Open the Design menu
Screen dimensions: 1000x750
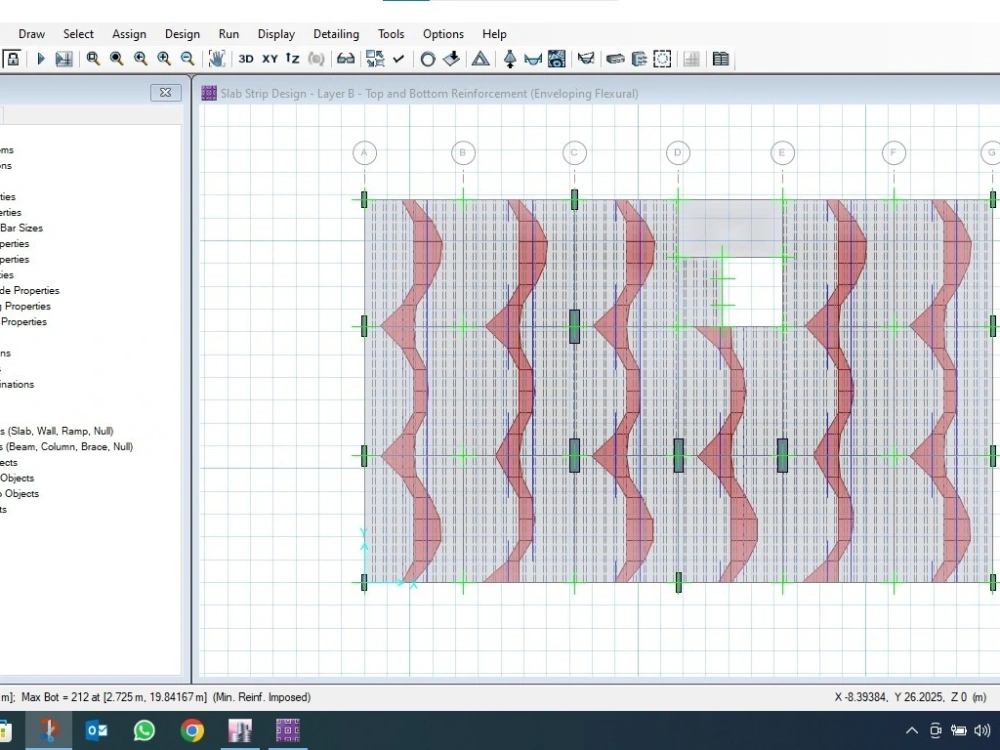[182, 33]
